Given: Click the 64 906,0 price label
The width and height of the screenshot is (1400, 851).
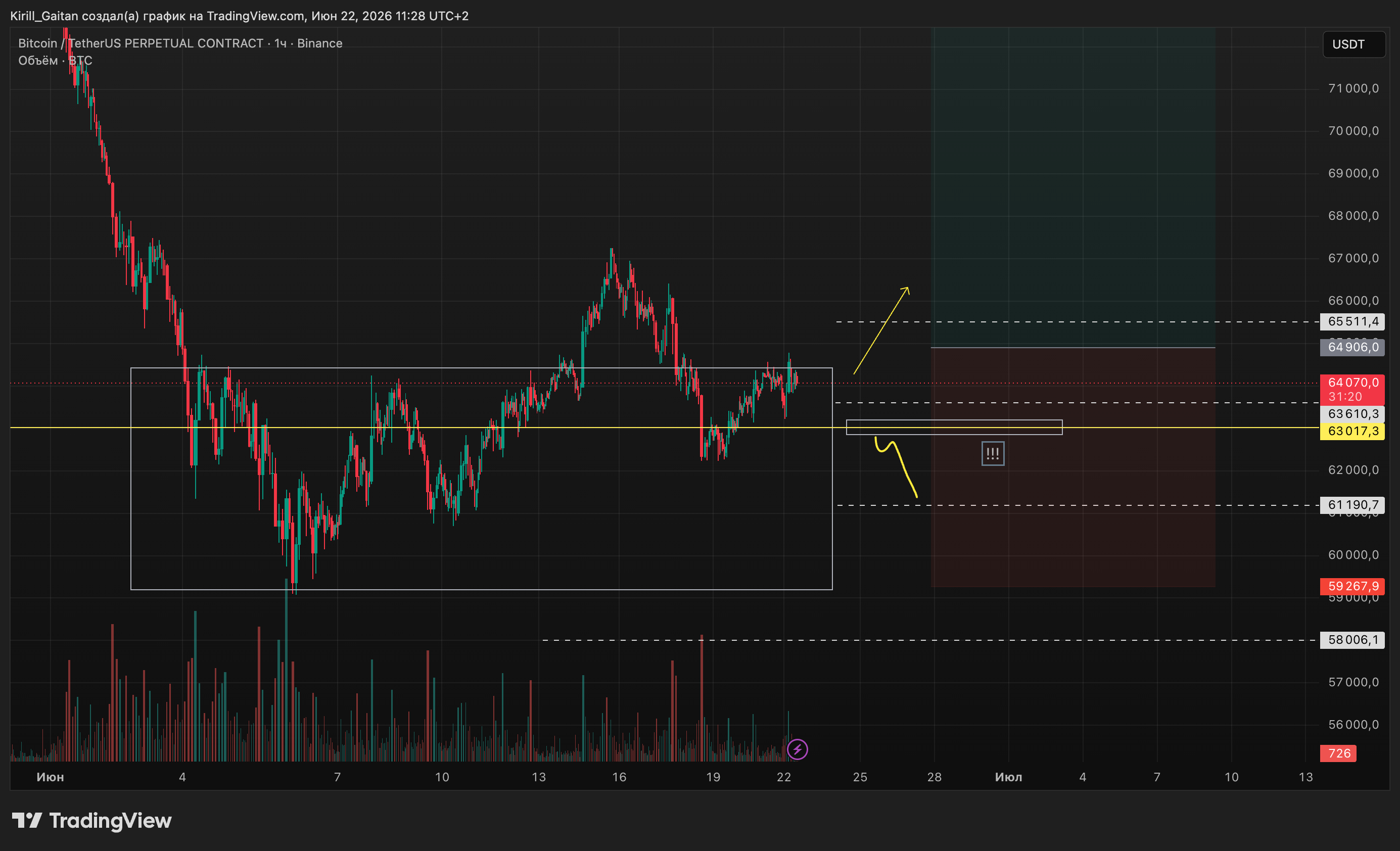Looking at the screenshot, I should pyautogui.click(x=1352, y=347).
